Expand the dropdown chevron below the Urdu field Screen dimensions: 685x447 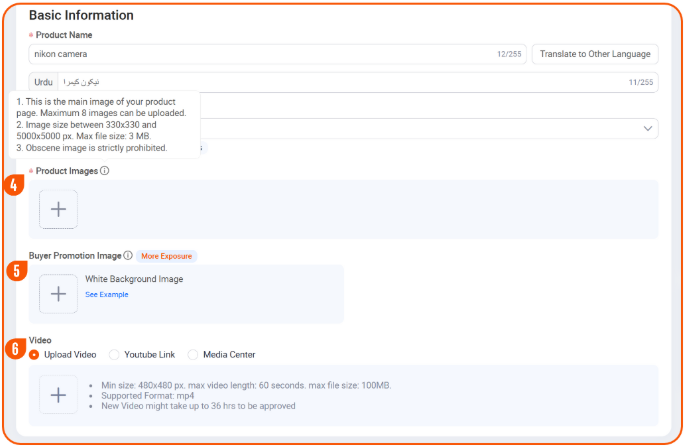pyautogui.click(x=648, y=128)
